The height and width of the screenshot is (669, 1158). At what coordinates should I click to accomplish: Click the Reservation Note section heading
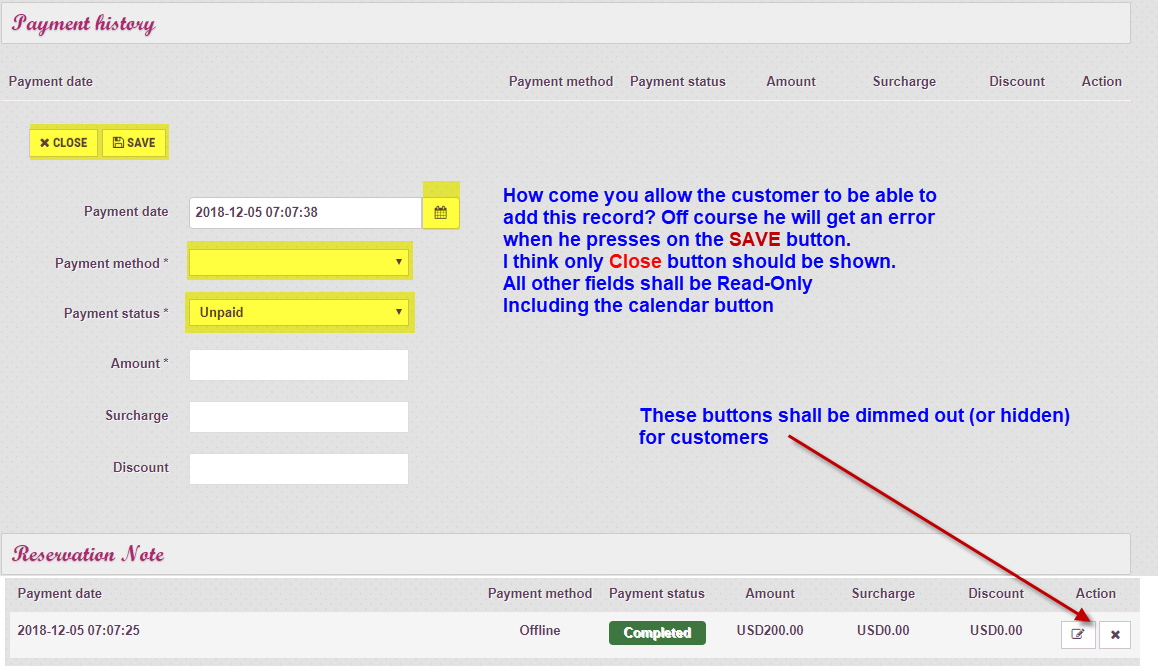click(x=88, y=554)
